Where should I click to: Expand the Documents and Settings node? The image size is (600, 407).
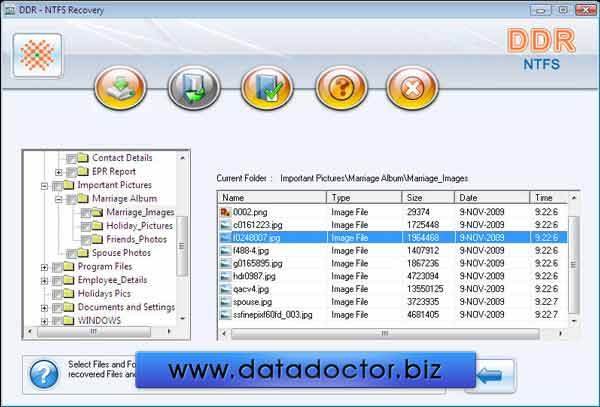tap(44, 308)
